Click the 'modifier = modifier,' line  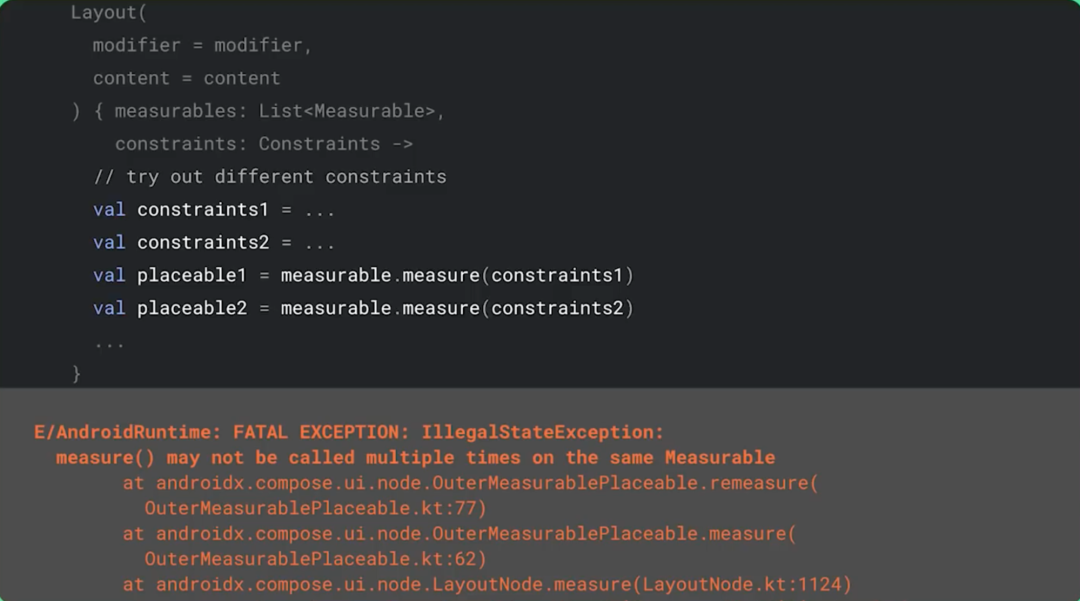click(x=202, y=45)
